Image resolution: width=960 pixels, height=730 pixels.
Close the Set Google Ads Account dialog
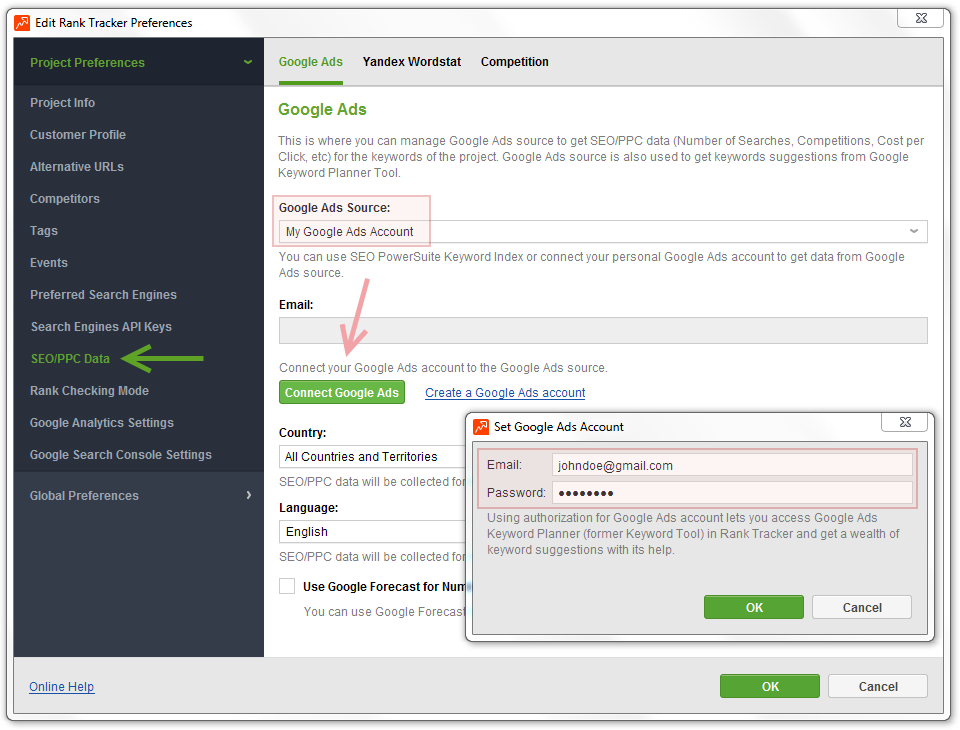905,422
